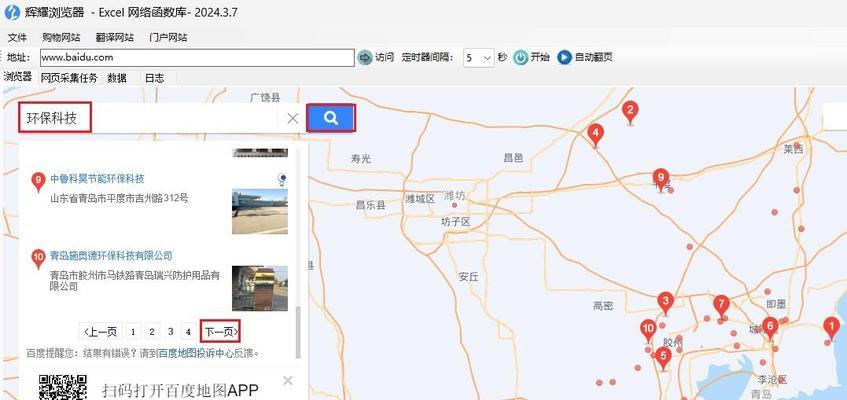847x400 pixels.
Task: Click the 高密 label on map
Action: click(x=603, y=306)
